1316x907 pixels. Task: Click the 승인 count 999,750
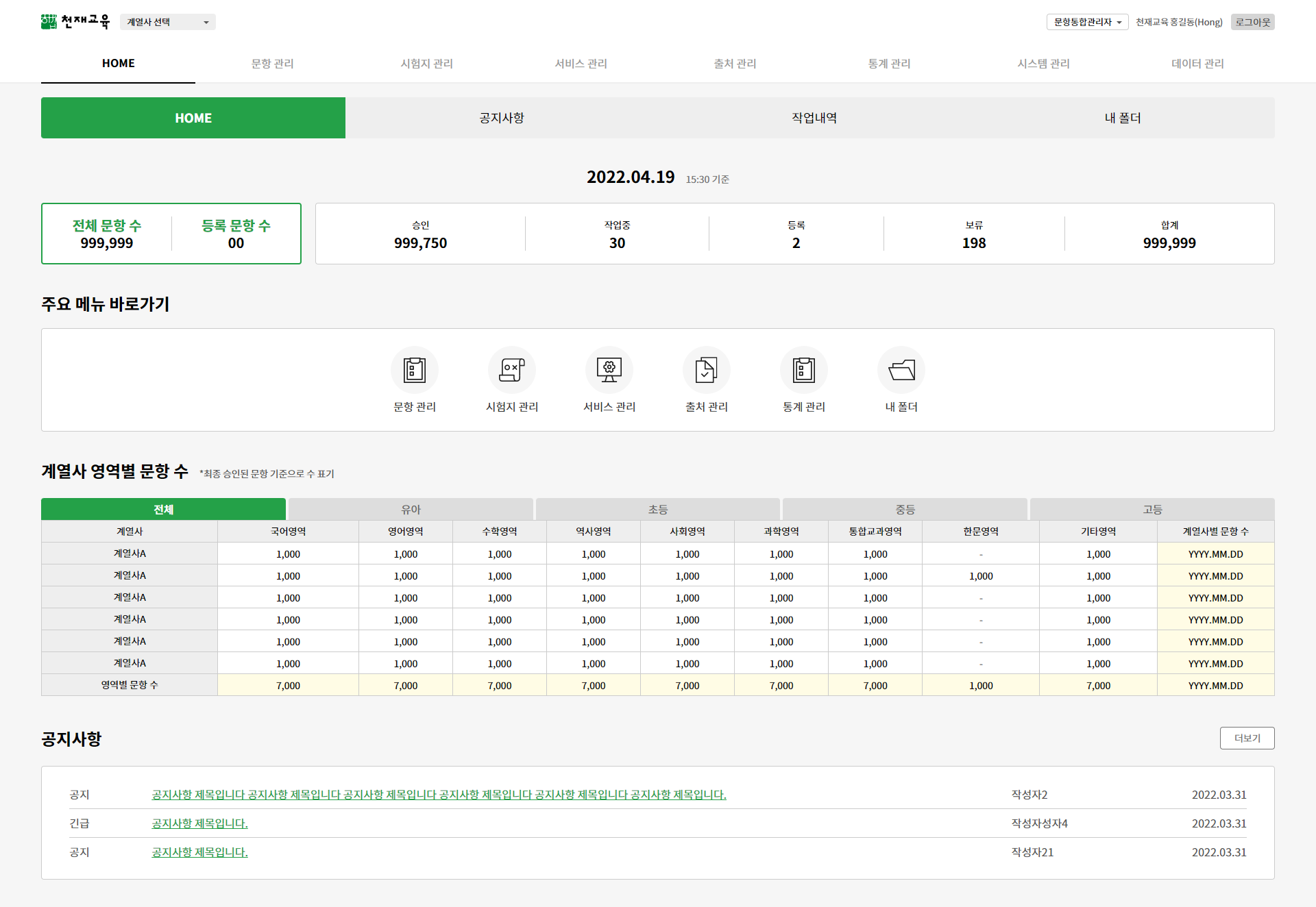pyautogui.click(x=420, y=243)
